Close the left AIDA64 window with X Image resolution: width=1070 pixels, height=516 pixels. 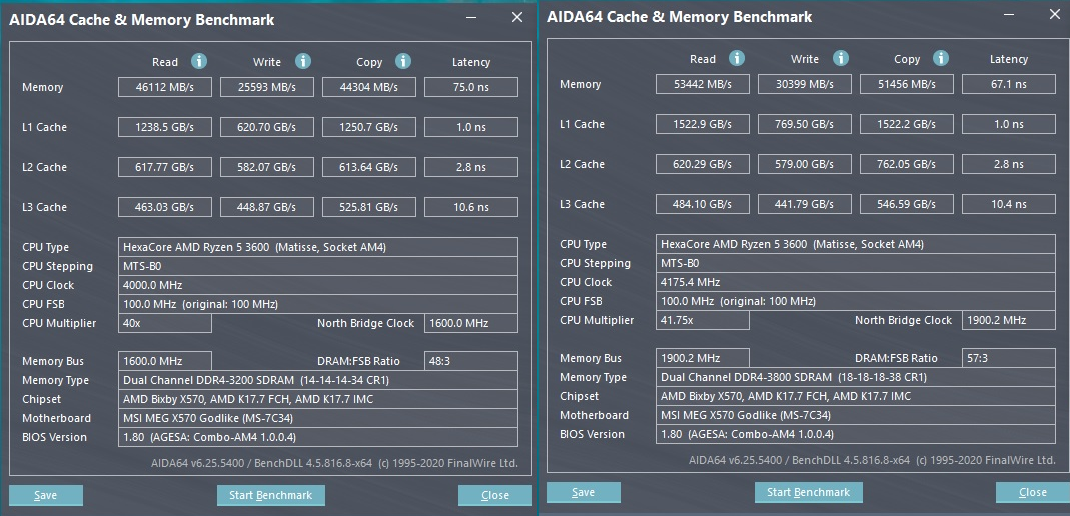coord(517,18)
